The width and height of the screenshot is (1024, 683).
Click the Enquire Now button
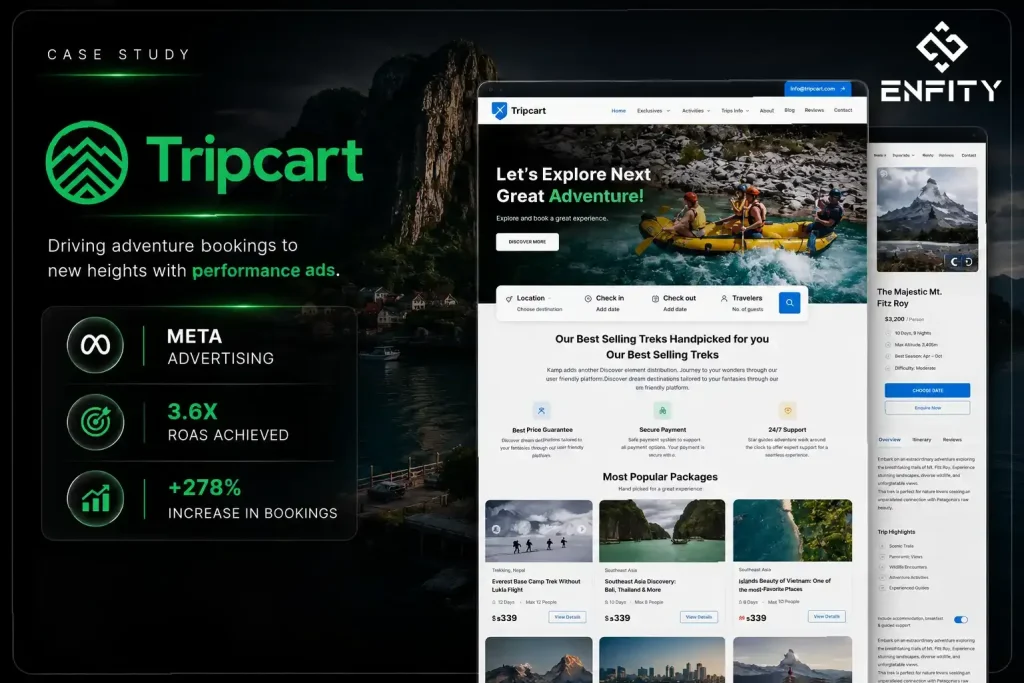click(927, 408)
